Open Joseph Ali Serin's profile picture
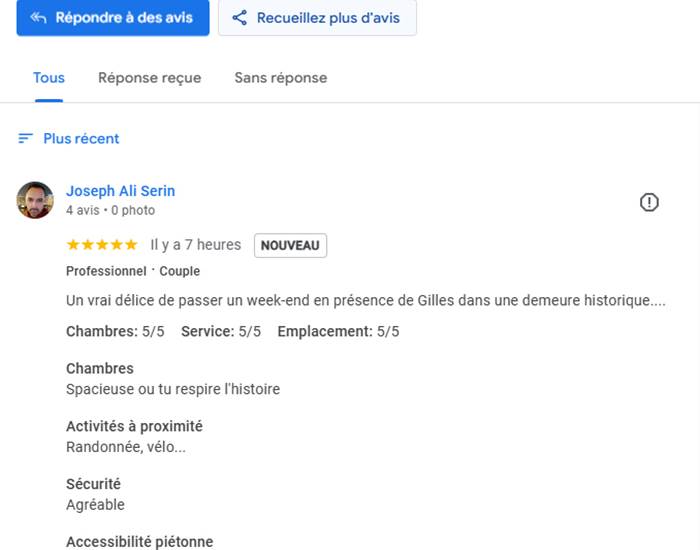 pyautogui.click(x=35, y=200)
